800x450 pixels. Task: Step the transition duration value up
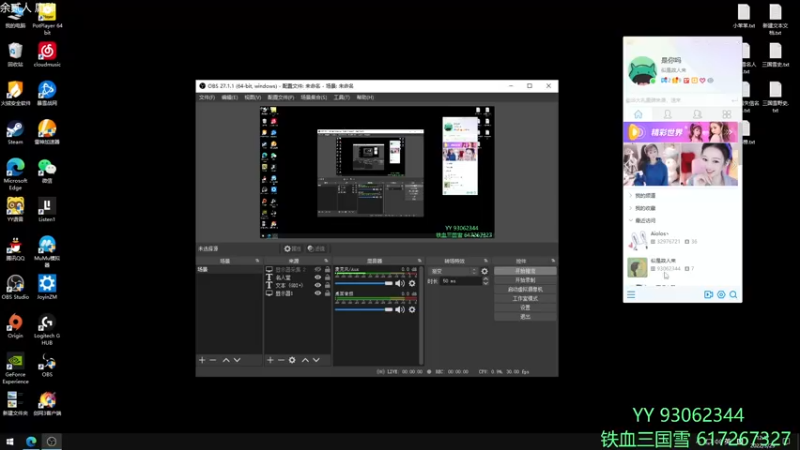(x=486, y=279)
